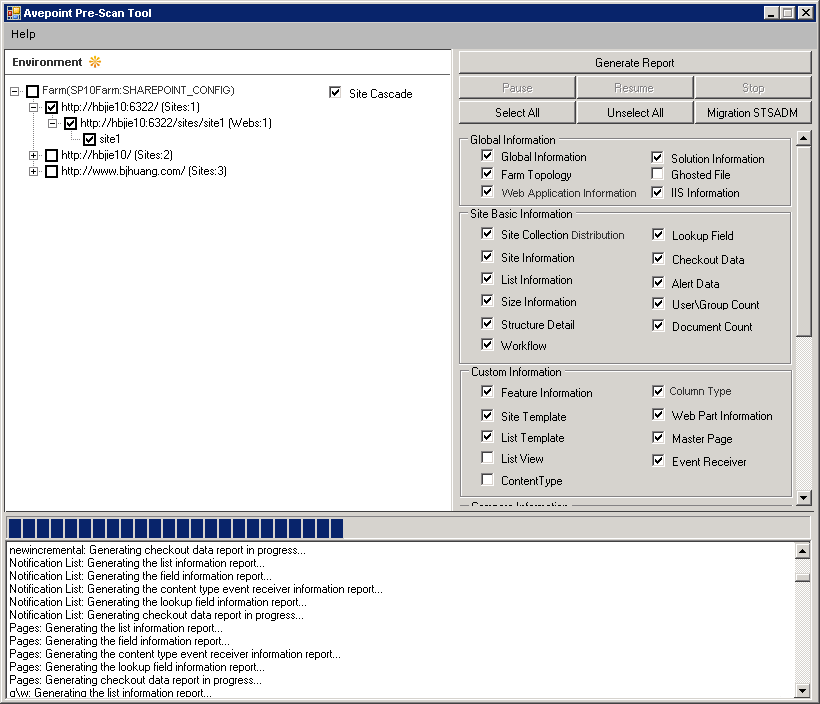The width and height of the screenshot is (820, 704).
Task: Click the scroll-down arrow on the options panel
Action: [x=804, y=498]
